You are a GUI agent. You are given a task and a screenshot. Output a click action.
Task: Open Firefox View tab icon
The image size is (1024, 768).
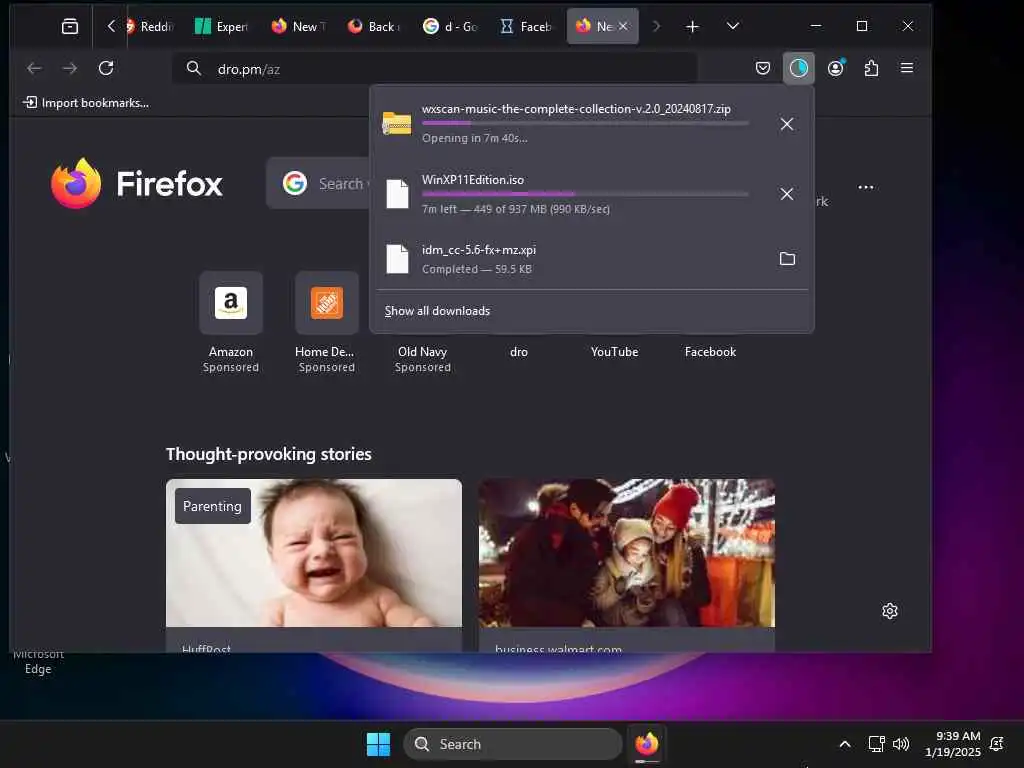tap(70, 26)
